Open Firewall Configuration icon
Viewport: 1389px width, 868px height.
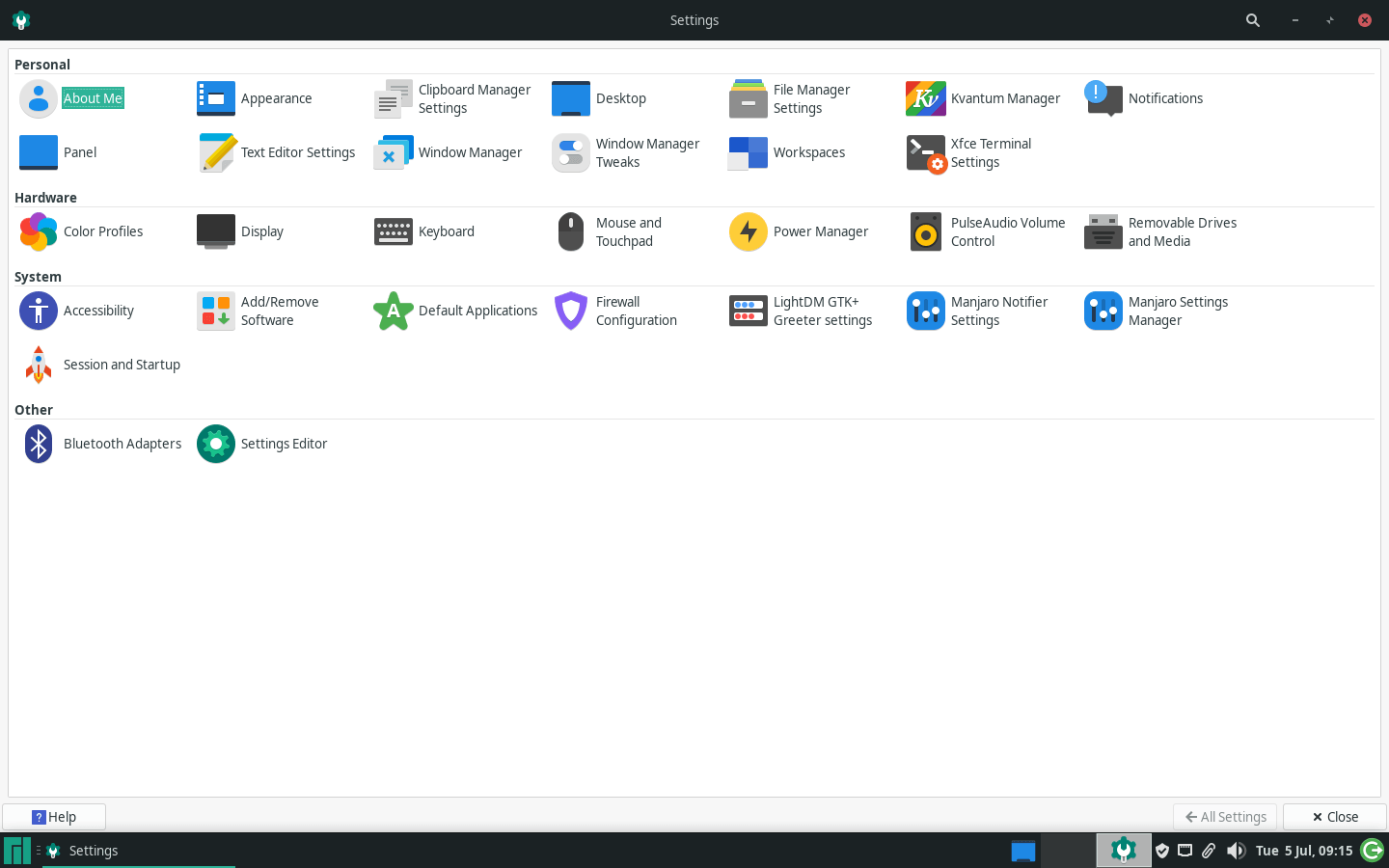coord(571,311)
